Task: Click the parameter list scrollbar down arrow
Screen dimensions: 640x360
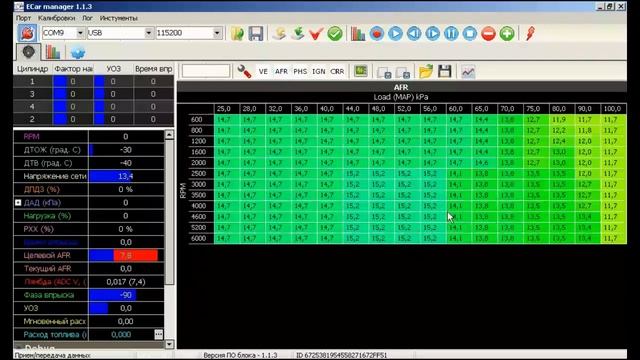Action: click(169, 344)
